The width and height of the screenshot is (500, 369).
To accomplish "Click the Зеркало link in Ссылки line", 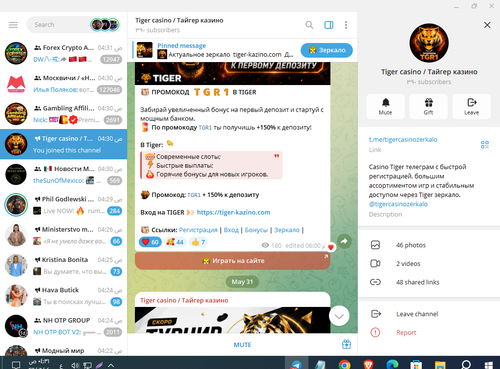I will point(287,230).
